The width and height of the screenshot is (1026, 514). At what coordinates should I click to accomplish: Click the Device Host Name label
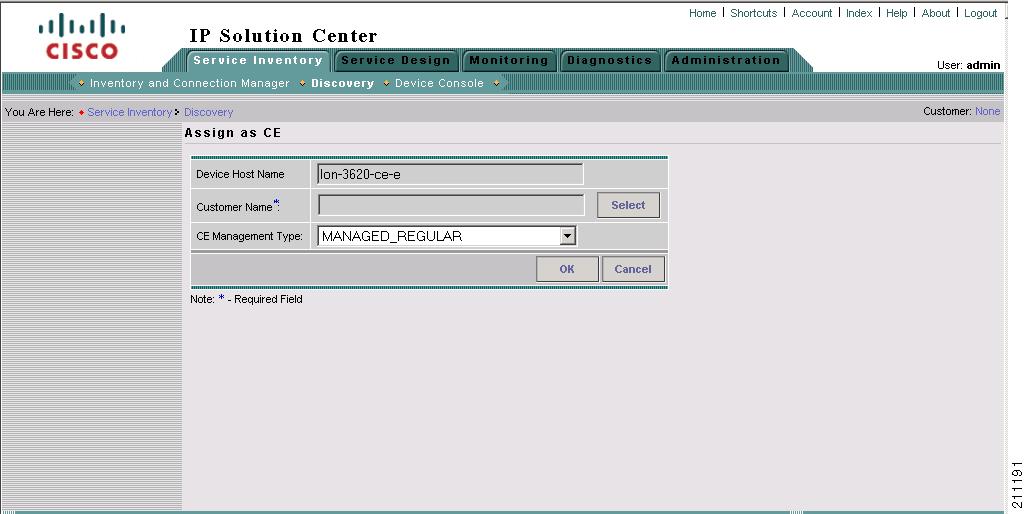point(240,174)
